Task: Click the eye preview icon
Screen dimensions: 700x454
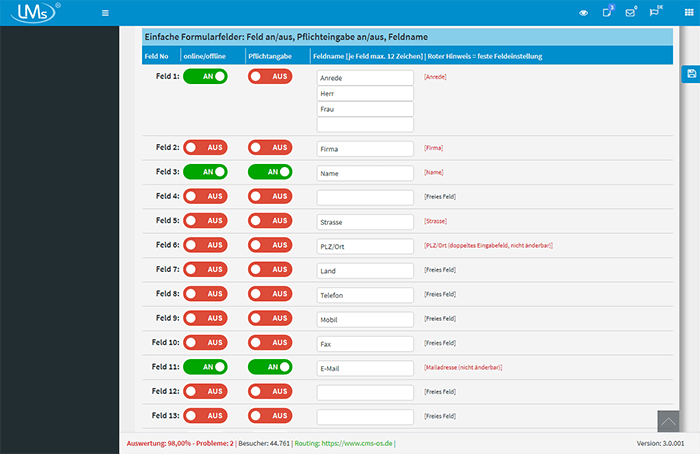Action: [x=584, y=13]
